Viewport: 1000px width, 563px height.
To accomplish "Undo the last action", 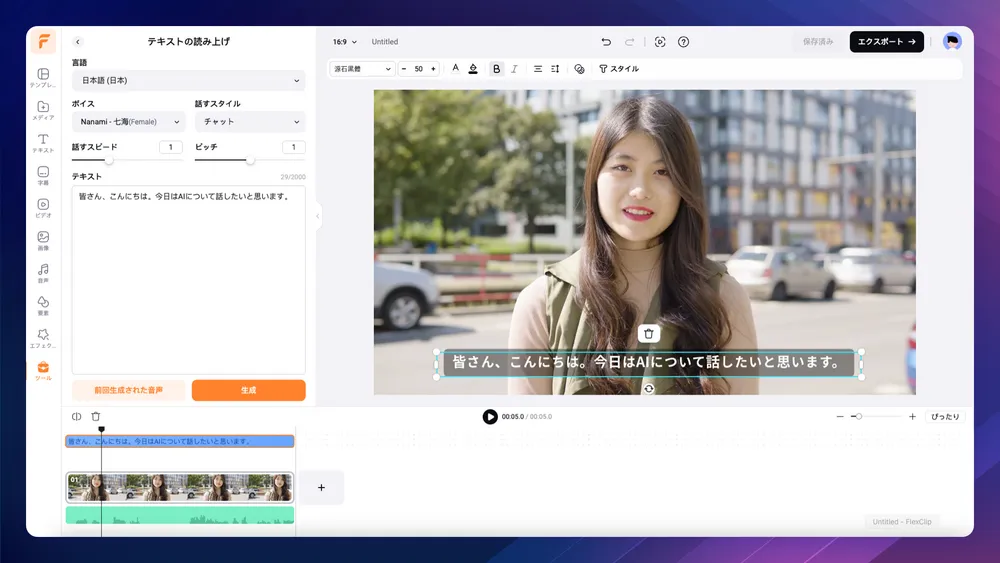I will [x=606, y=42].
